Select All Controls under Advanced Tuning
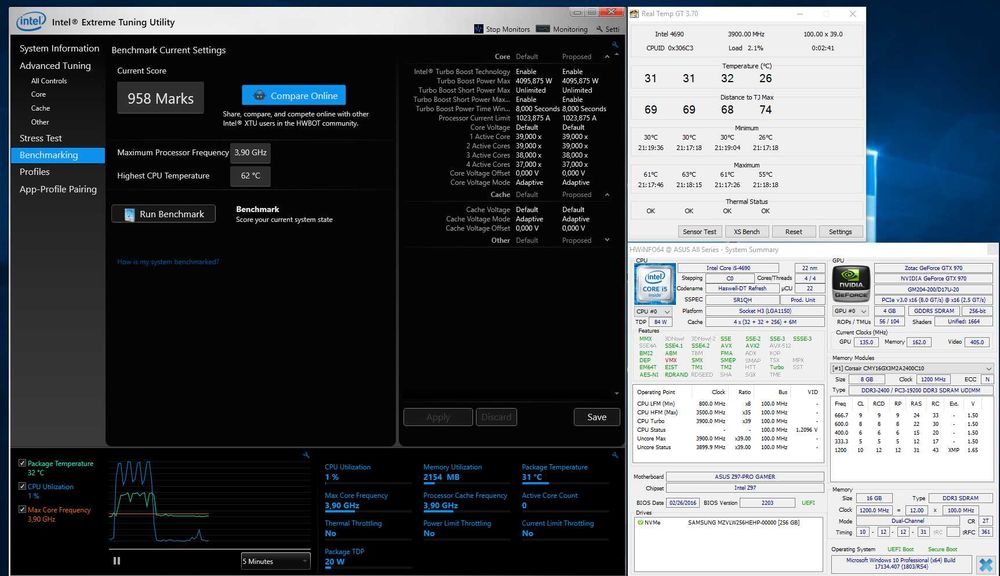Image resolution: width=1000 pixels, height=576 pixels. pos(49,81)
